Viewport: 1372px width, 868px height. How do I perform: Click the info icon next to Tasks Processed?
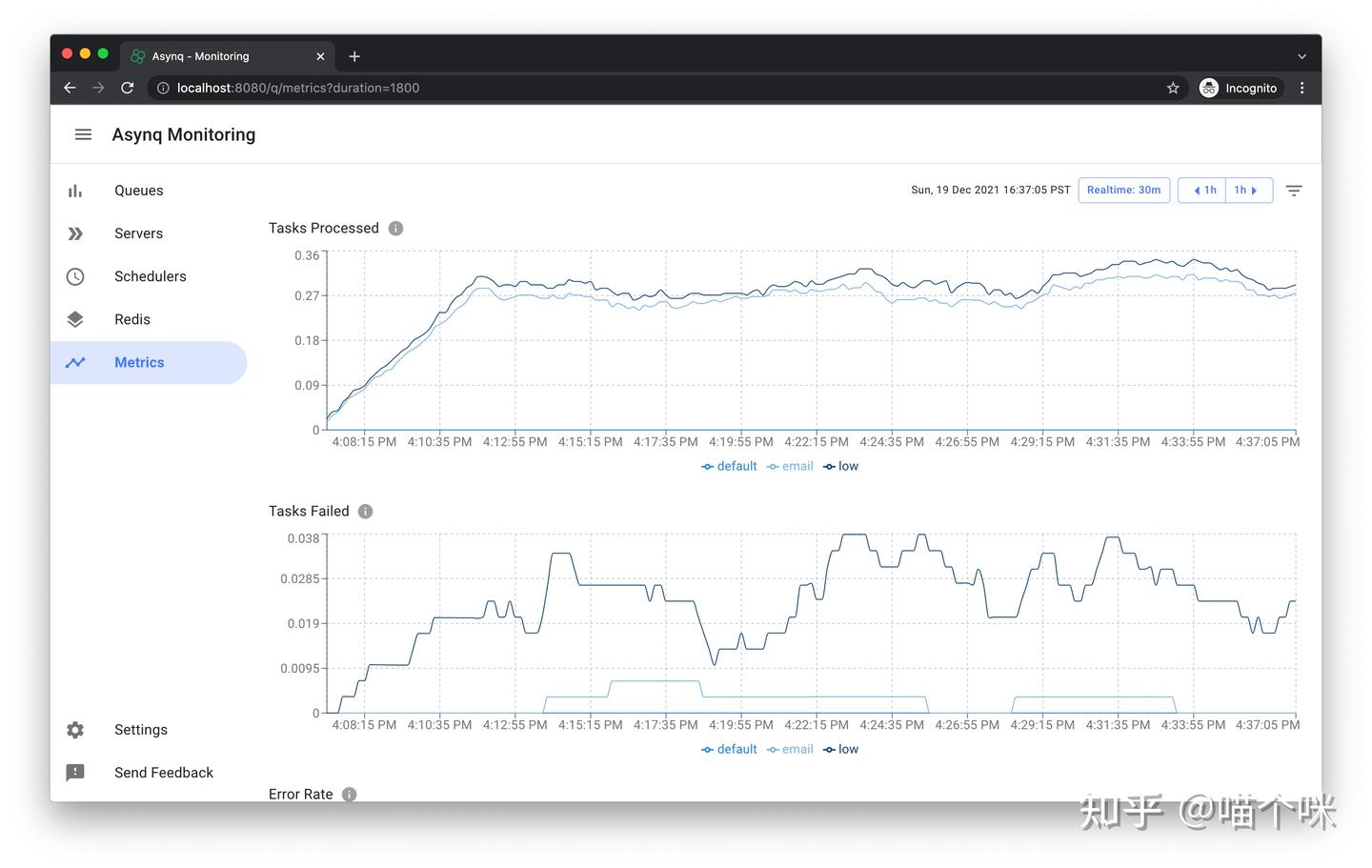tap(395, 228)
